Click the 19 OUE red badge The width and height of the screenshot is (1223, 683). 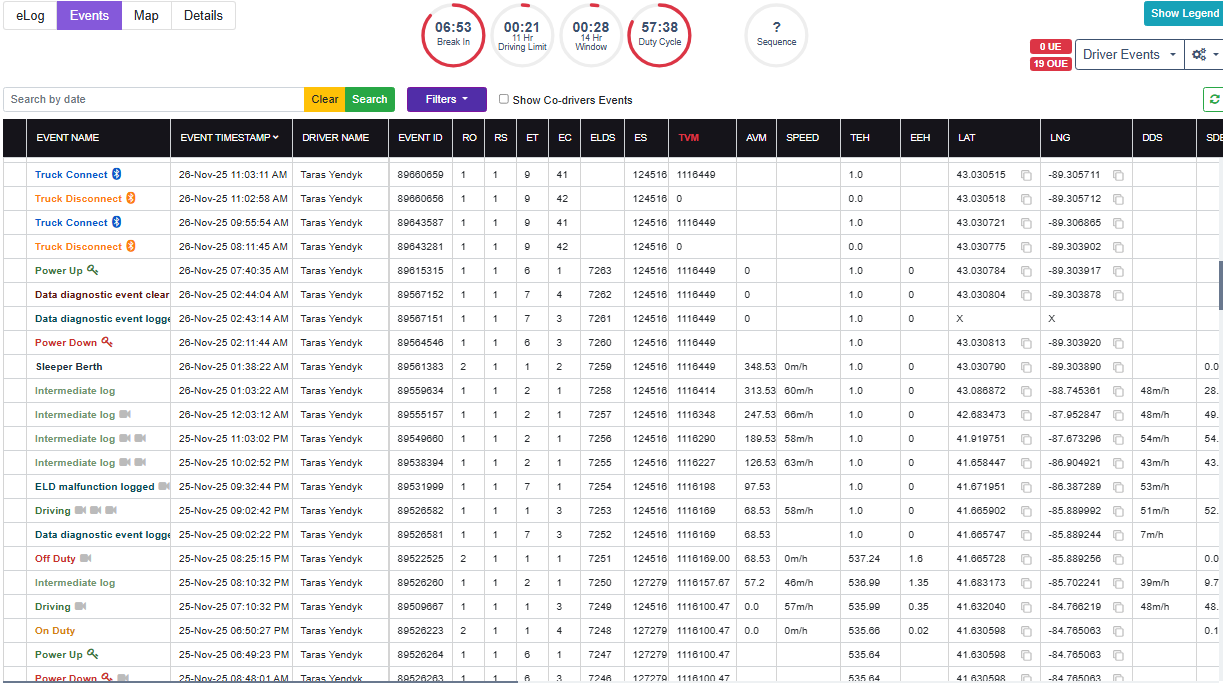pos(1050,64)
